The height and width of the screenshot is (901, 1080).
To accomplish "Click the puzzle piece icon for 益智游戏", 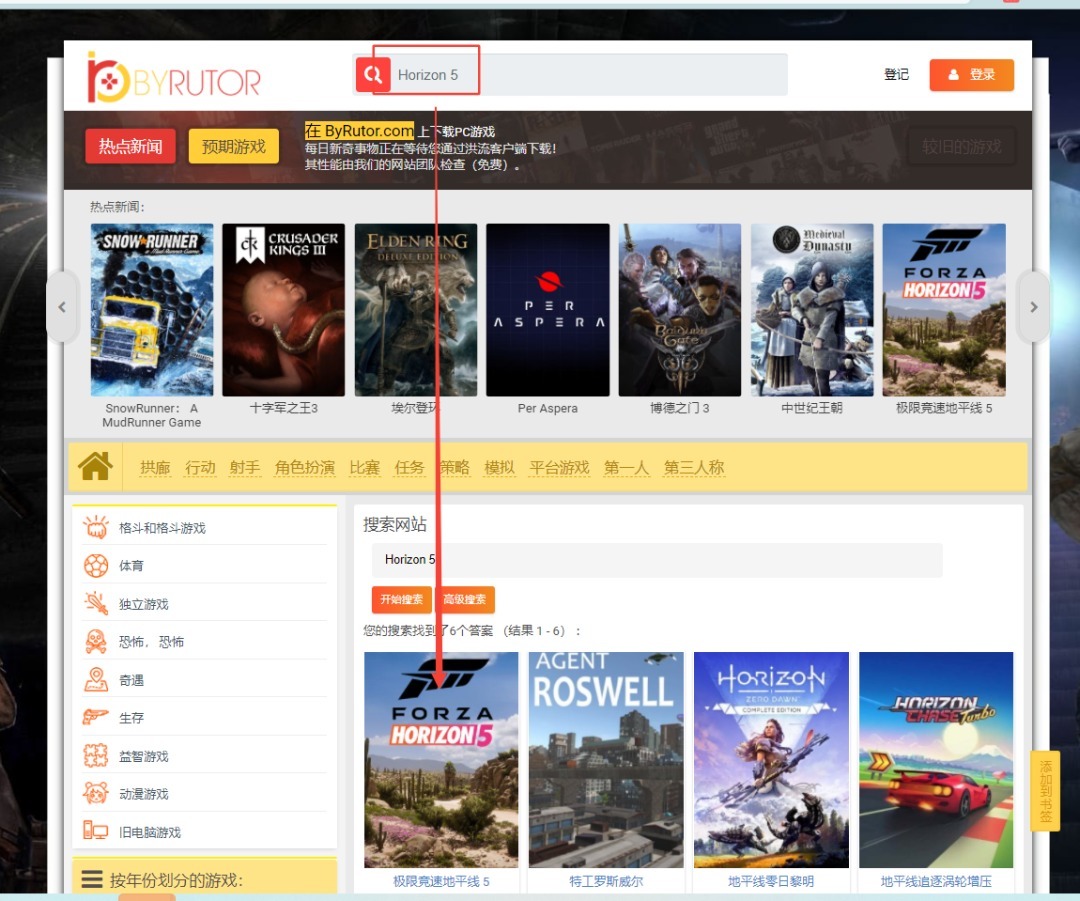I will coord(96,756).
